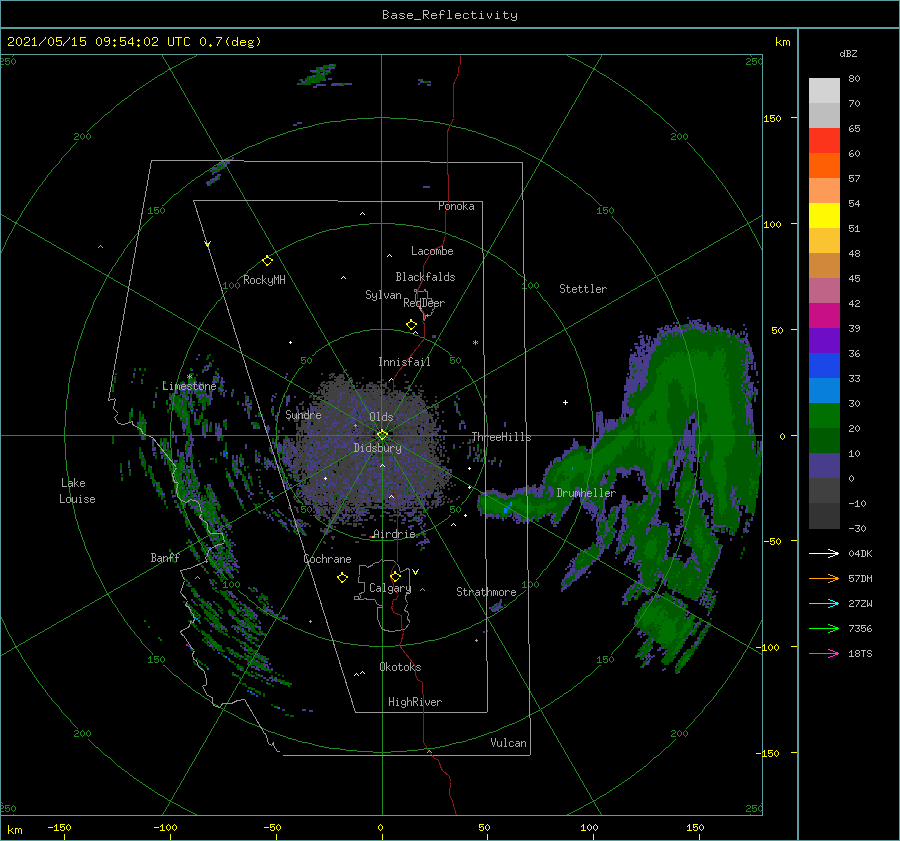The width and height of the screenshot is (900, 841).
Task: Pick the white 70–80 dBZ legend swatch
Action: pyautogui.click(x=824, y=91)
